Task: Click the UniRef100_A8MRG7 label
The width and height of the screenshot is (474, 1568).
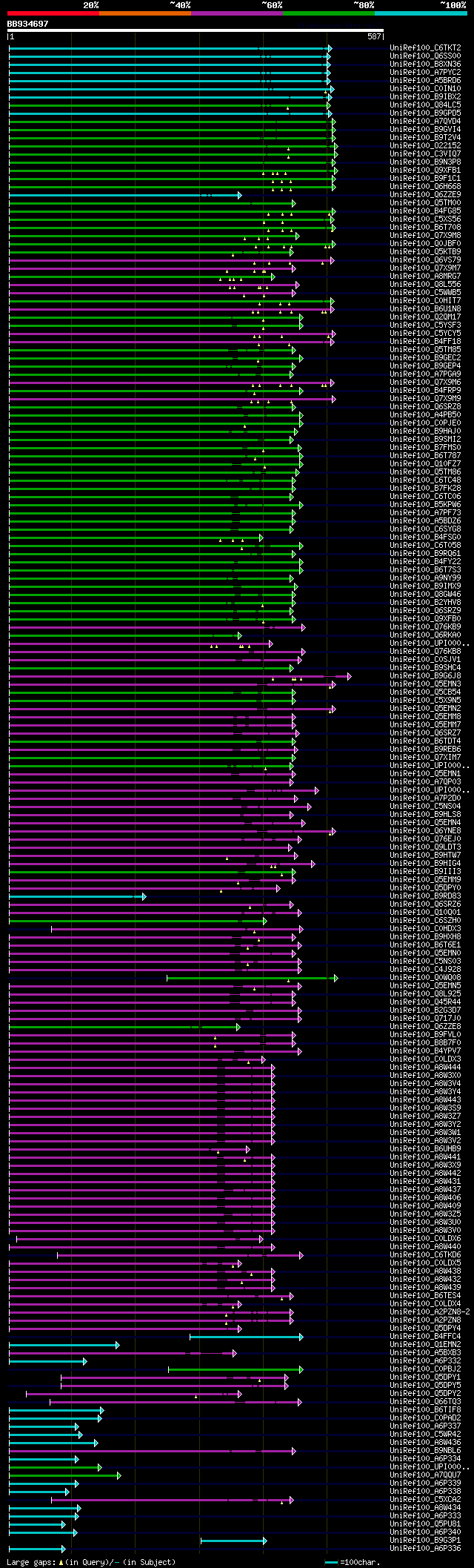Action: tap(425, 277)
